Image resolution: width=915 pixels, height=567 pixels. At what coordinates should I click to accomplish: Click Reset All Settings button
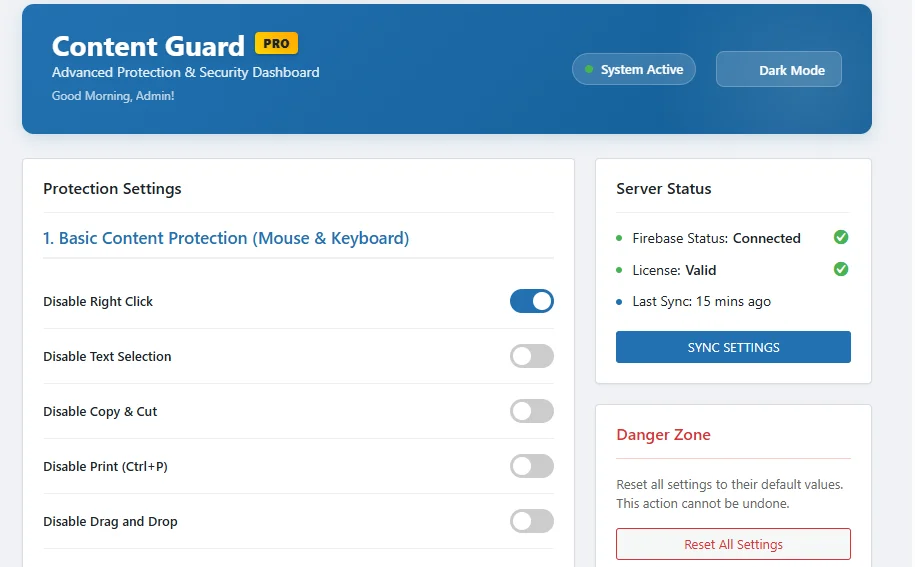click(733, 544)
